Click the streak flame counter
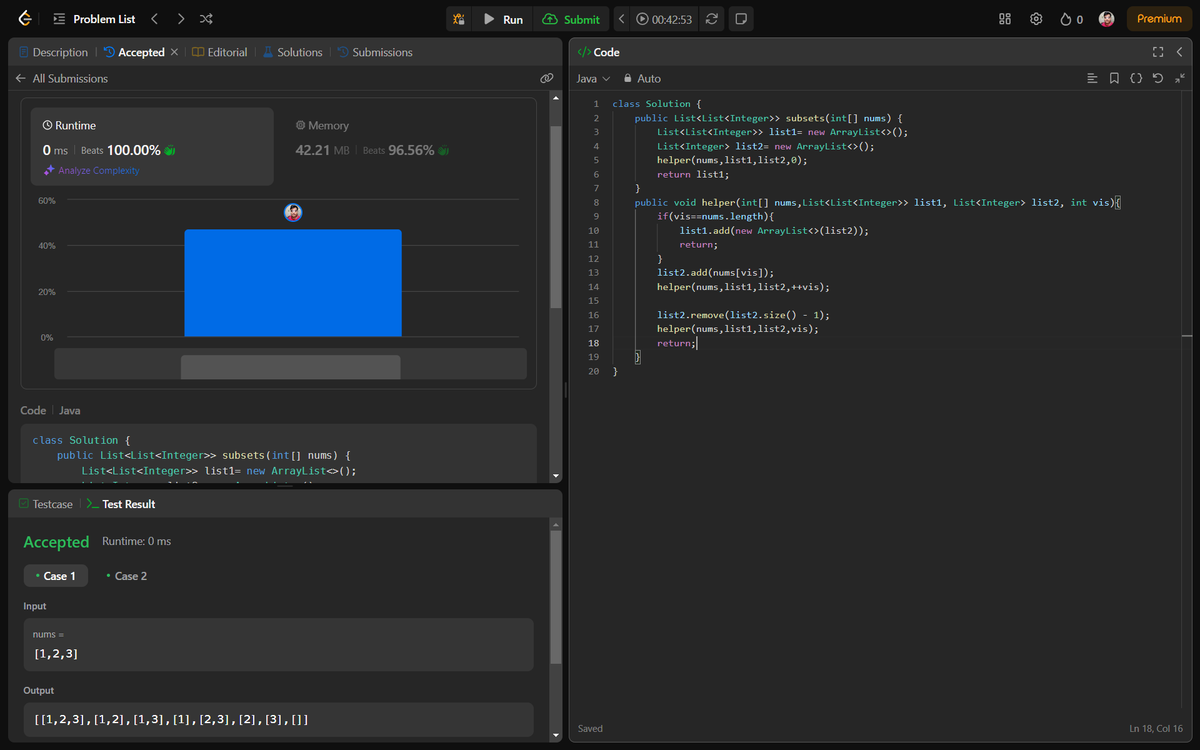The width and height of the screenshot is (1200, 750). 1071,19
